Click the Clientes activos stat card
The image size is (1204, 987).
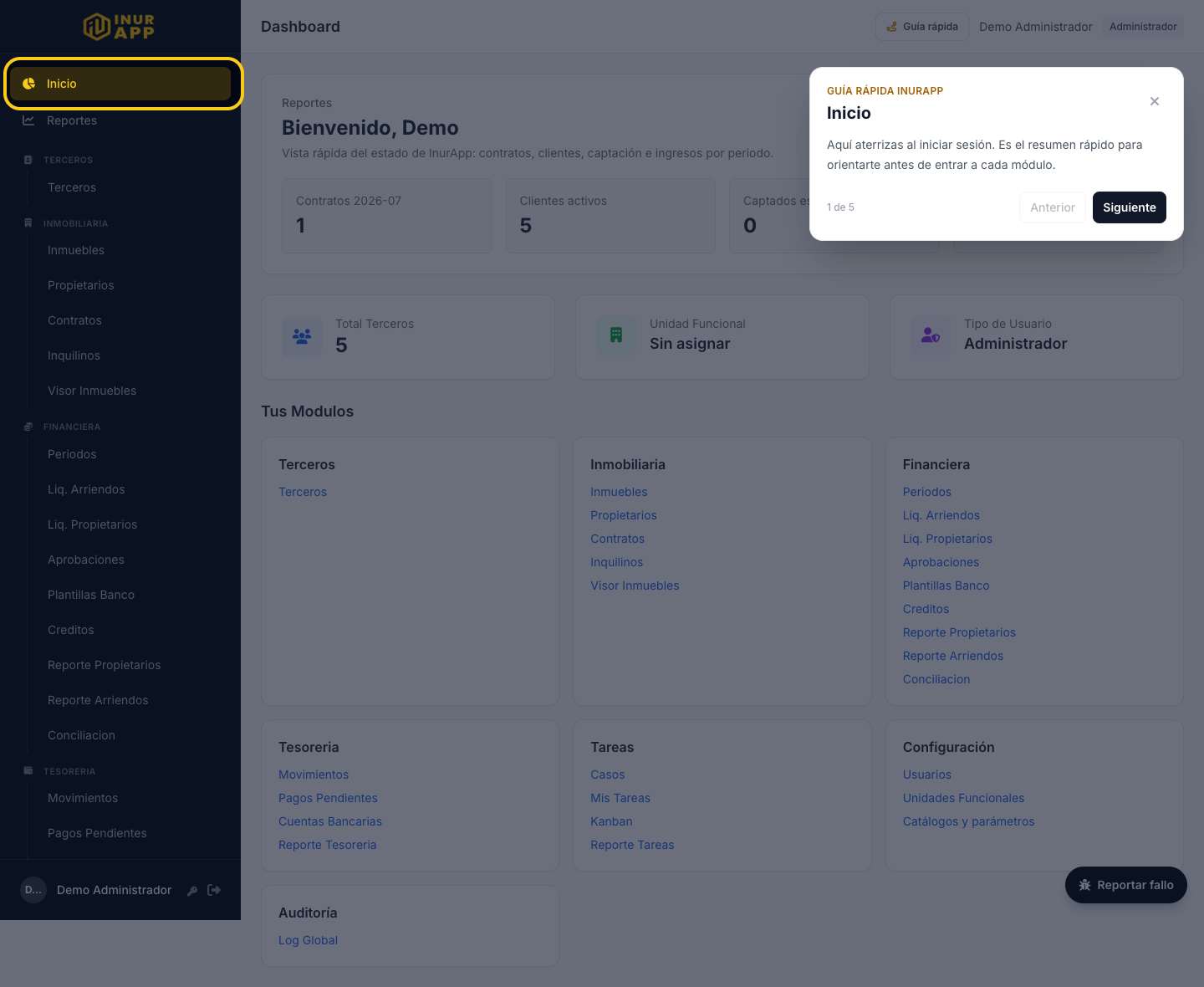coord(610,216)
